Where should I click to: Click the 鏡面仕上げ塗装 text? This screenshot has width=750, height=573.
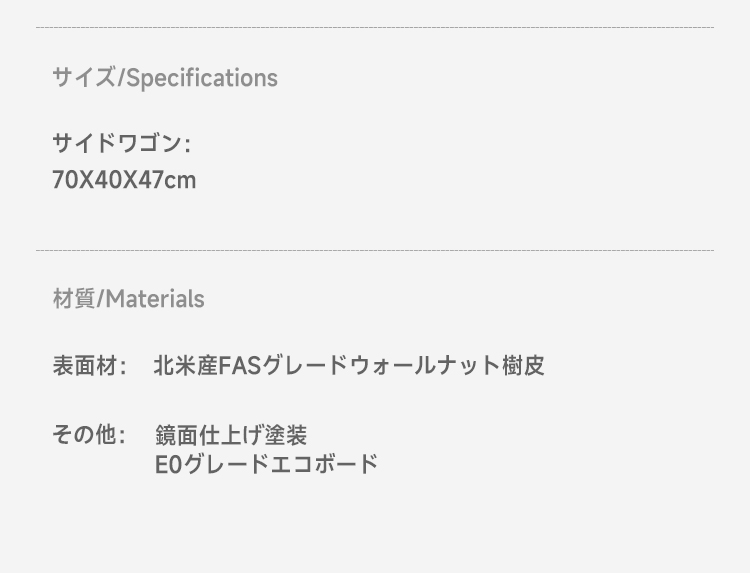(231, 435)
